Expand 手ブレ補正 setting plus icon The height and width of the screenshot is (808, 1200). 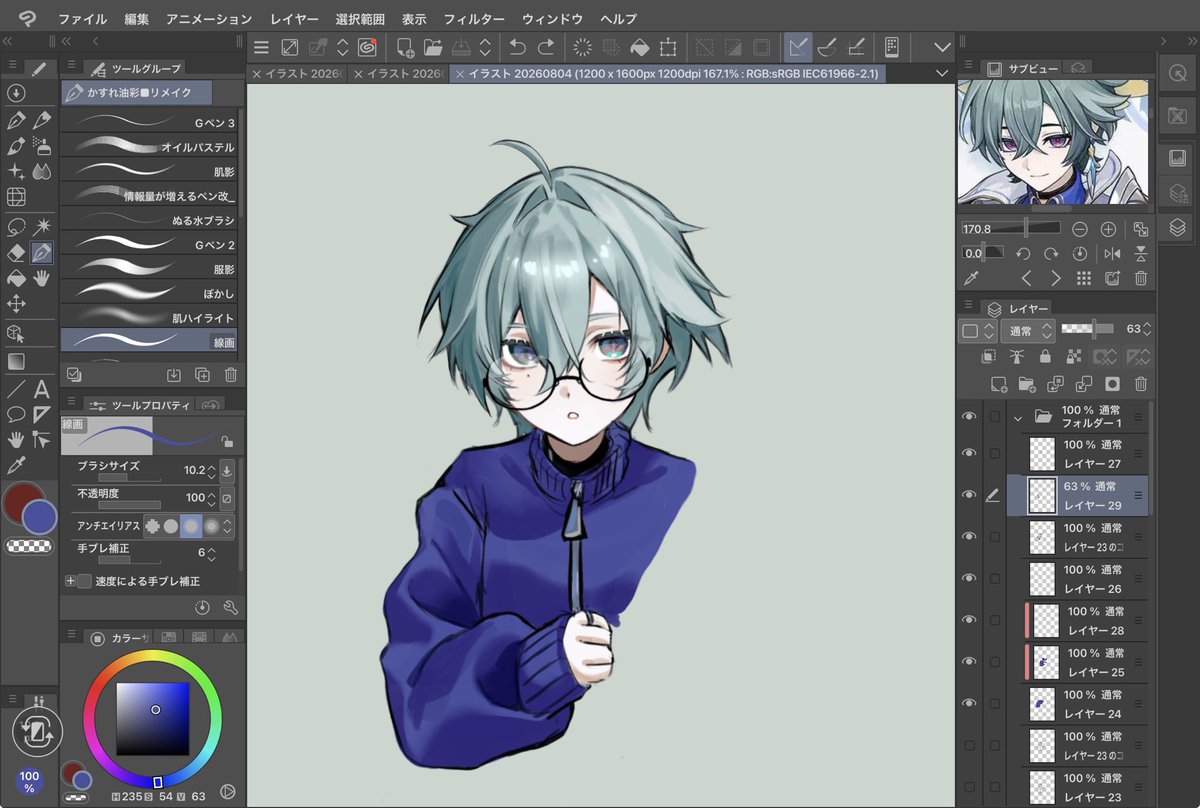(70, 581)
